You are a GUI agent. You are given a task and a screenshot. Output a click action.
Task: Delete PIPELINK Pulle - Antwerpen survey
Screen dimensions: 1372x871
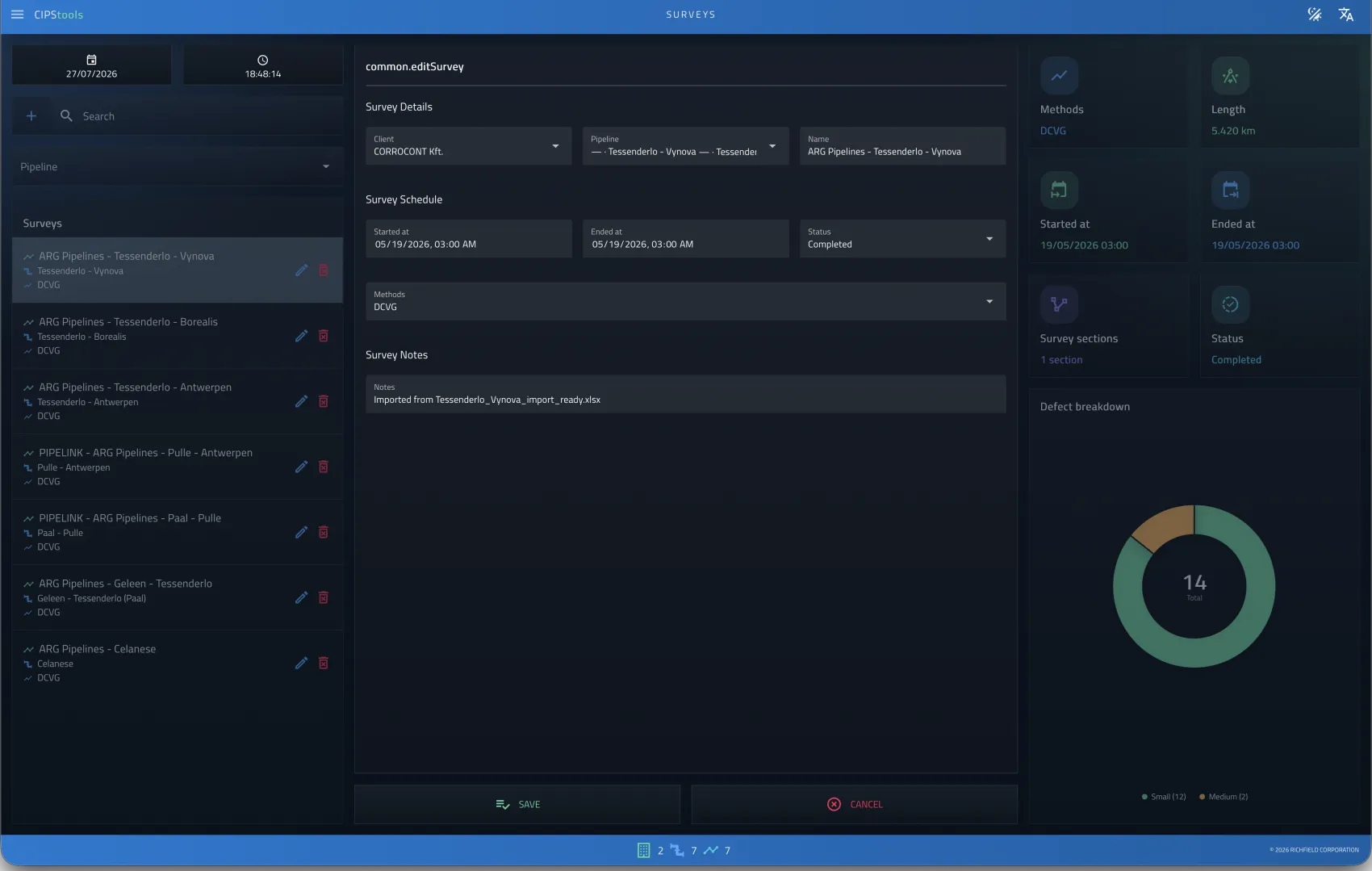click(324, 467)
